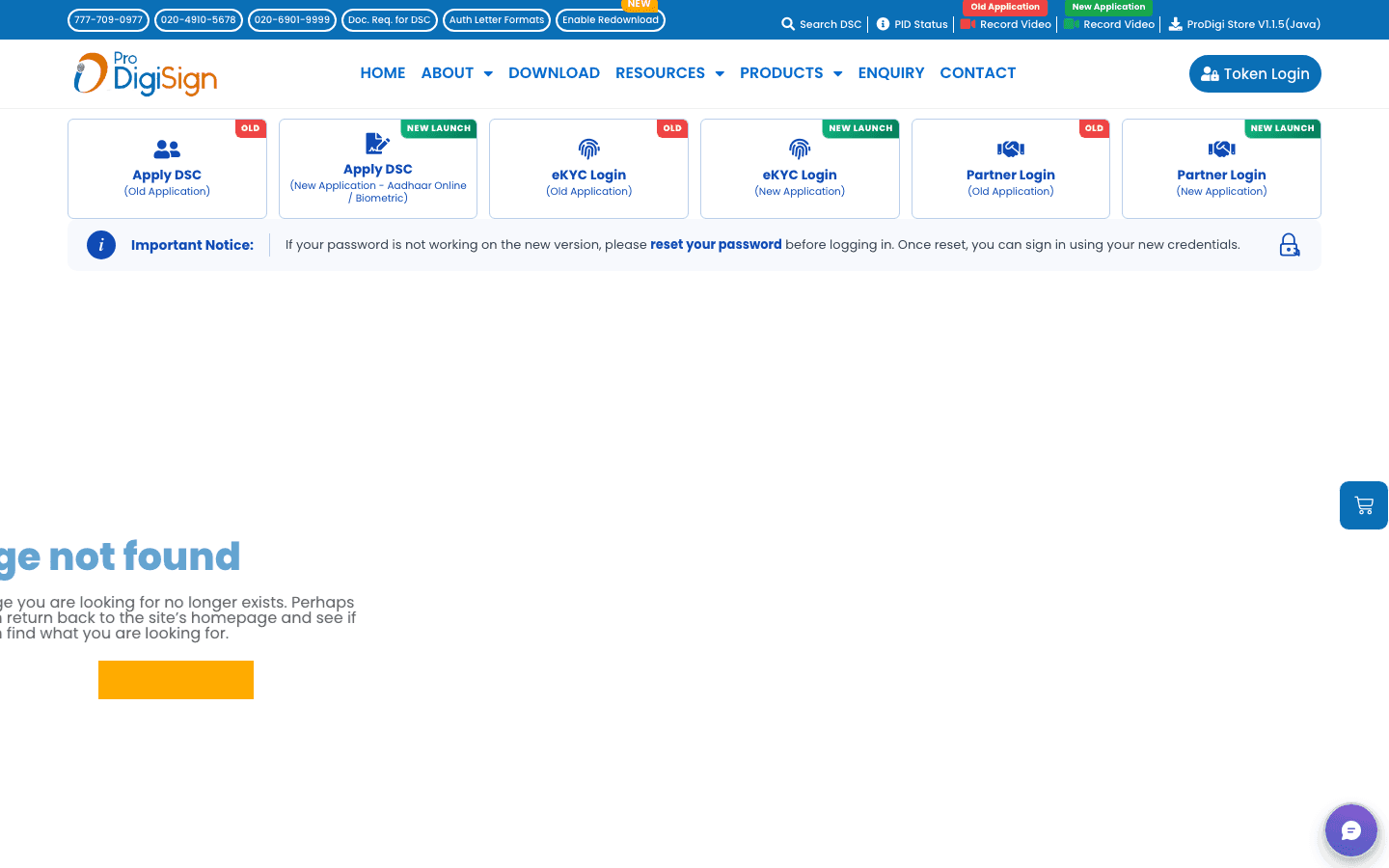Screen dimensions: 1389x868
Task: Click the Enable Redownload pill button
Action: tap(611, 20)
